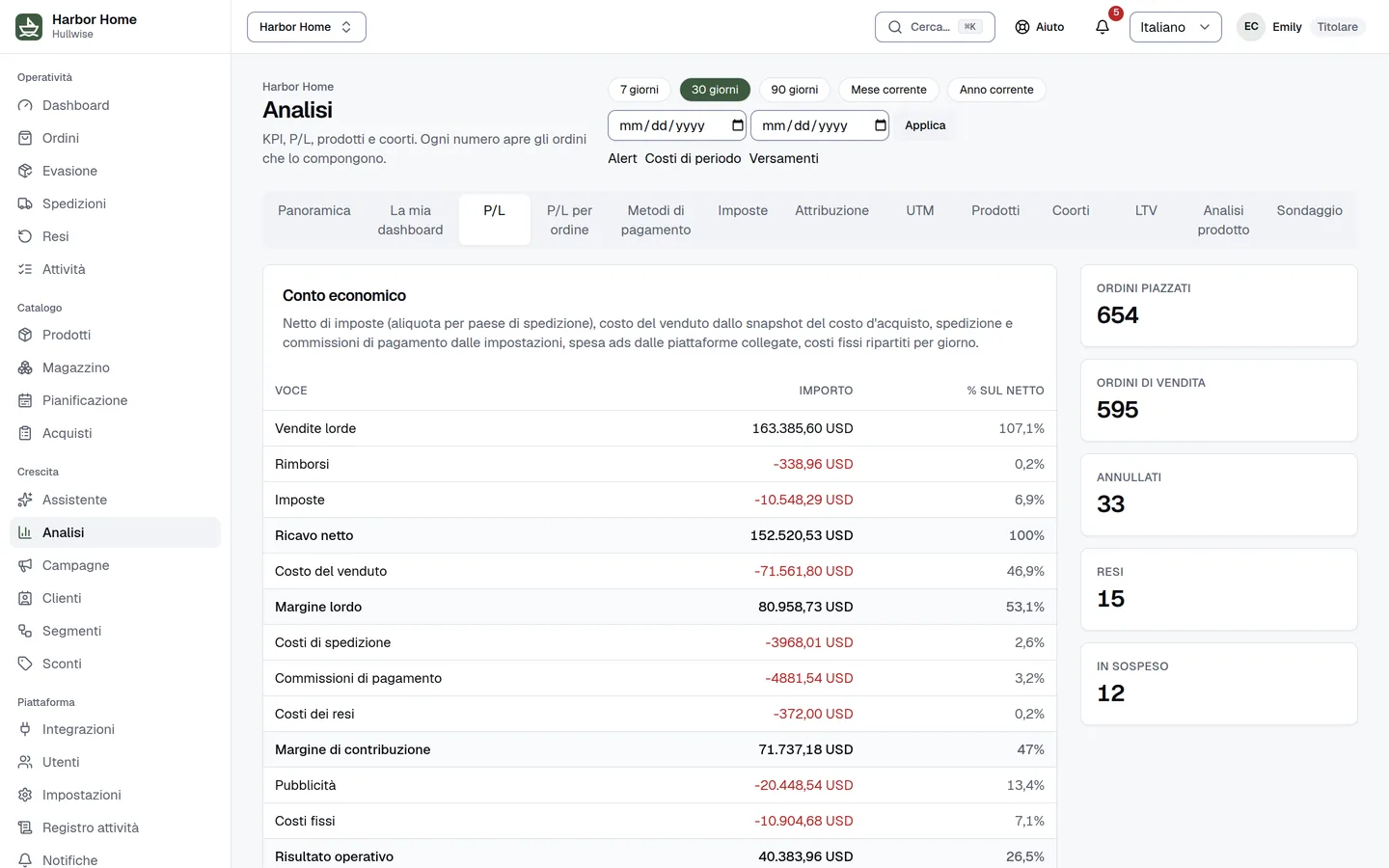Open Campagne via its megaphone icon
The height and width of the screenshot is (868, 1389).
pos(25,565)
